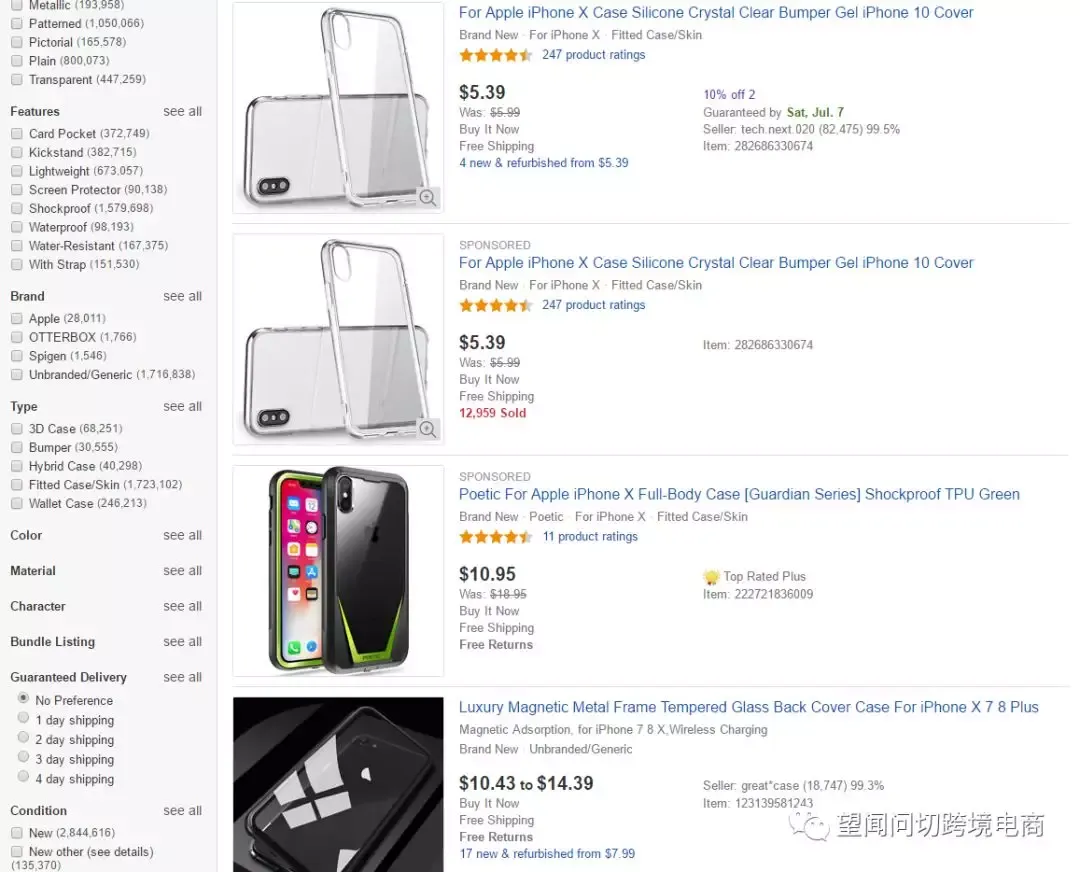1080x872 pixels.
Task: Expand Character filter via see all
Action: point(183,606)
